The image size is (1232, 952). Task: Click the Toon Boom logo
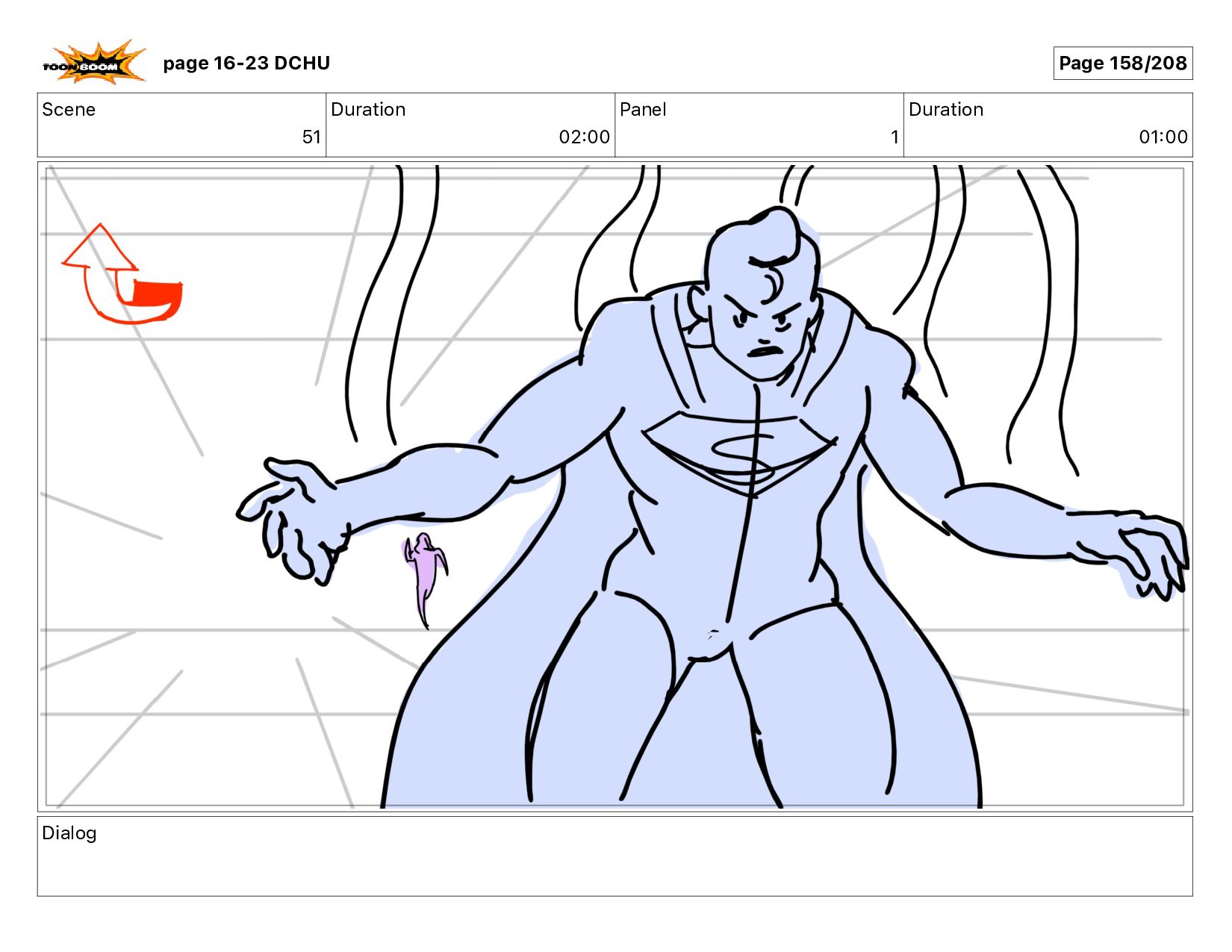93,62
